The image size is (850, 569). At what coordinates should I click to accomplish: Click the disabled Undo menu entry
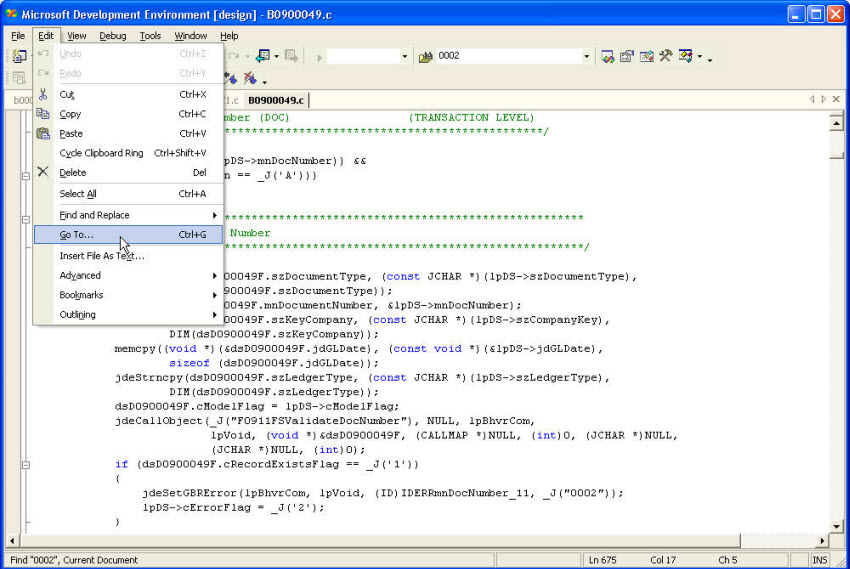point(128,54)
